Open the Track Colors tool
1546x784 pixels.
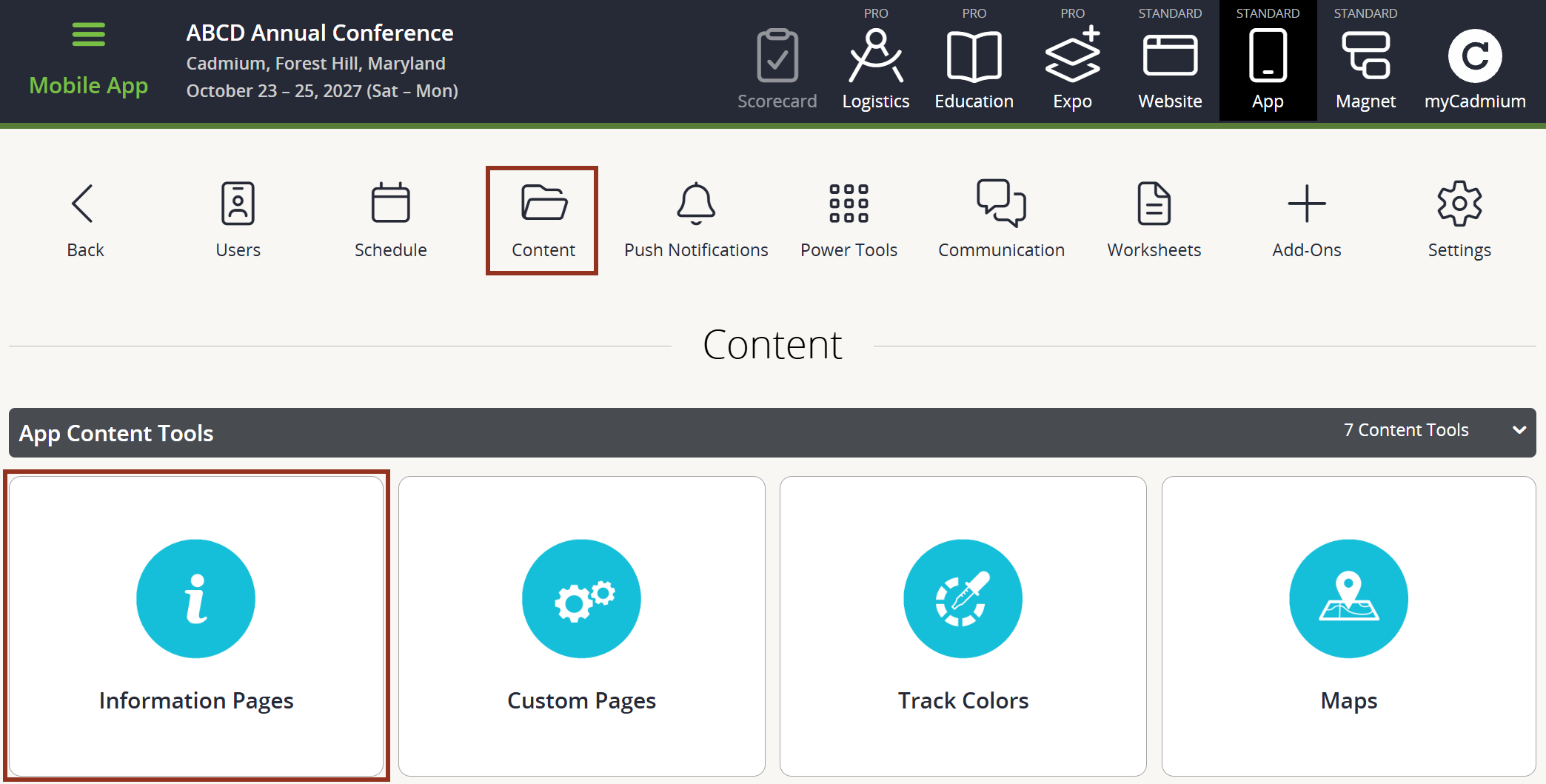pos(963,626)
